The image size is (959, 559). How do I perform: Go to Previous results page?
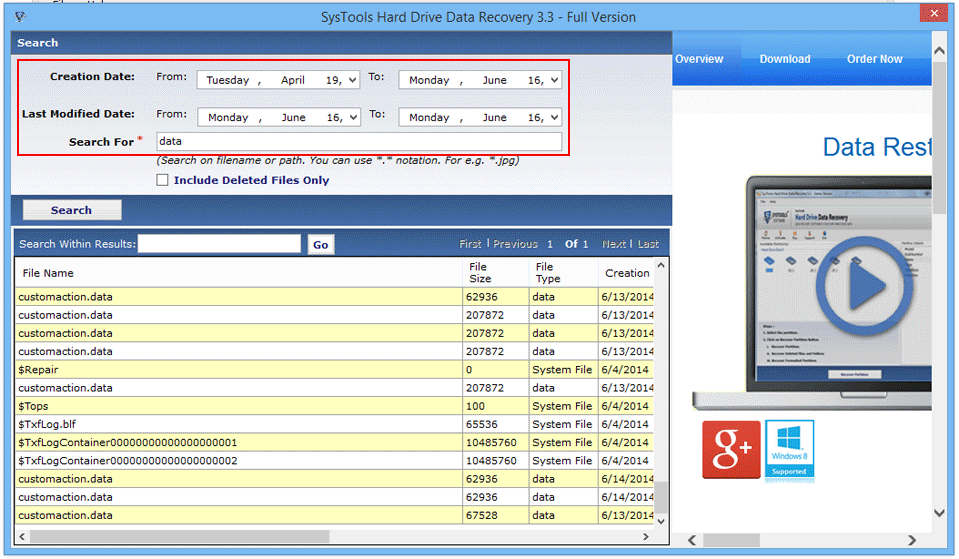tap(516, 244)
